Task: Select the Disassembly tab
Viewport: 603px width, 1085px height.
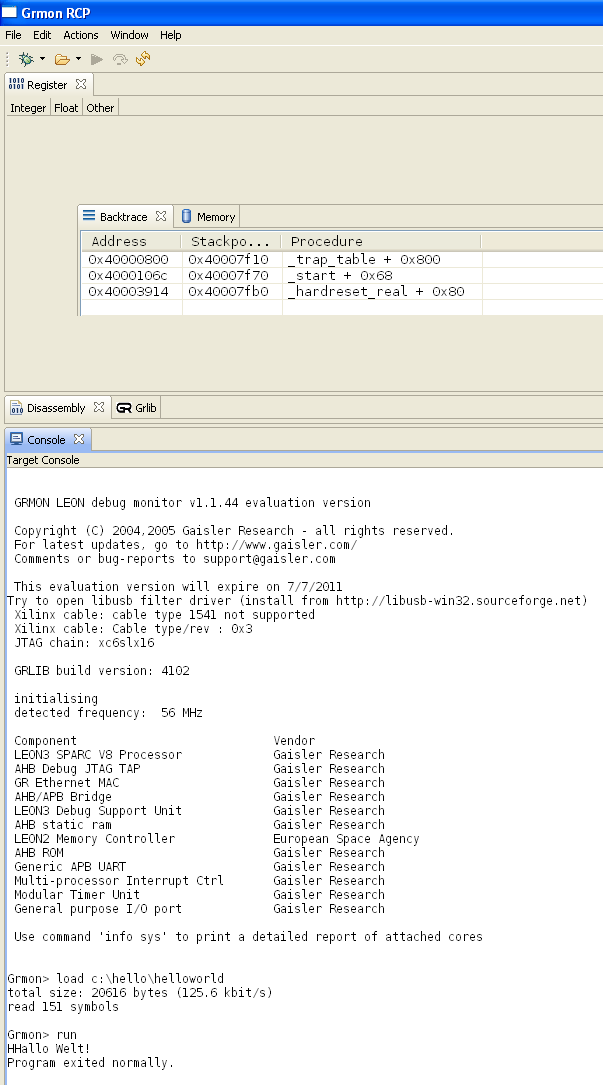Action: point(55,408)
